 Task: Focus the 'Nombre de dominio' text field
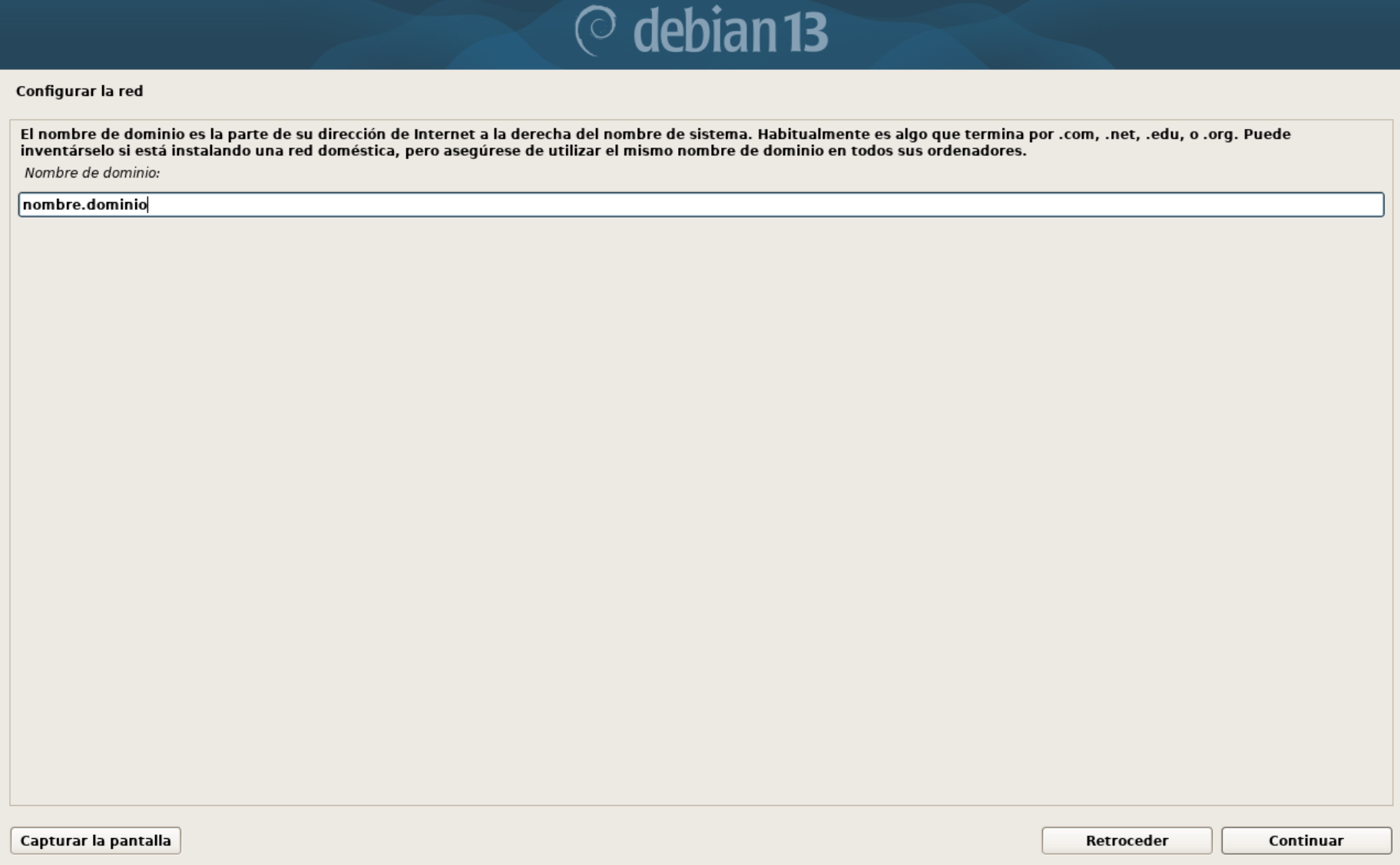point(700,204)
